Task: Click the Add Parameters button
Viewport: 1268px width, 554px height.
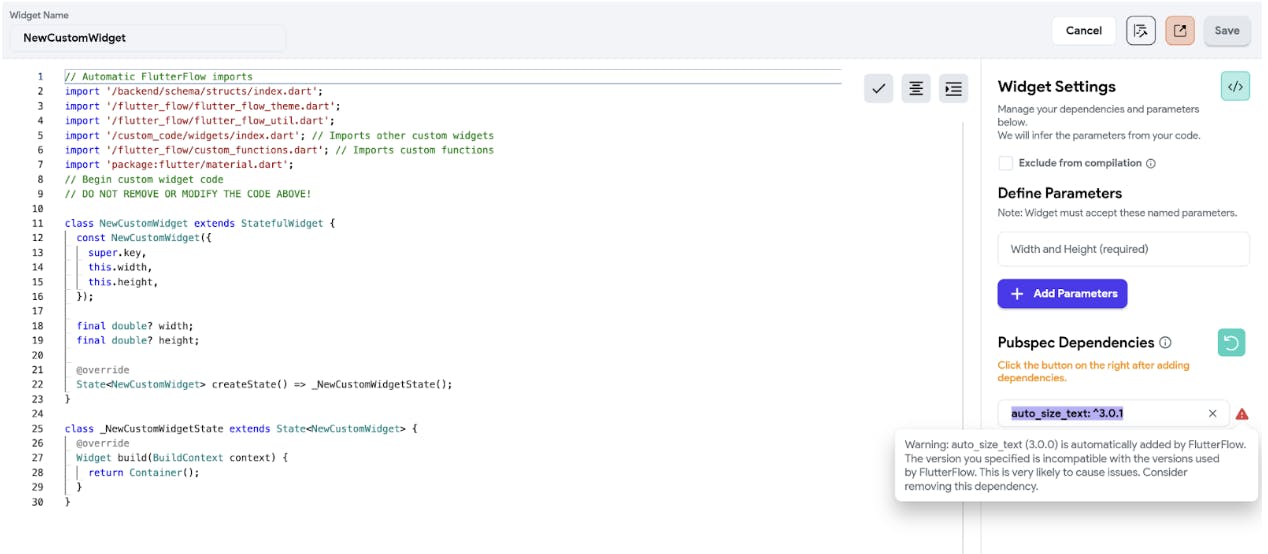Action: coord(1062,294)
